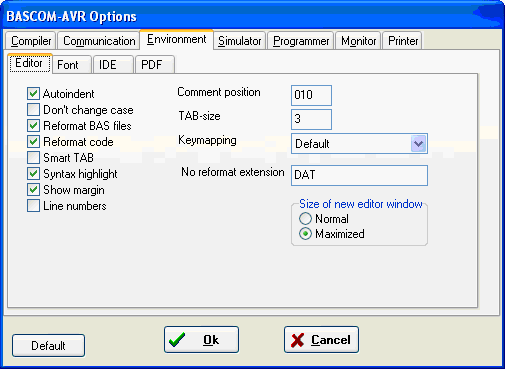Select the Maximized radio option
505x369 pixels.
coord(305,234)
